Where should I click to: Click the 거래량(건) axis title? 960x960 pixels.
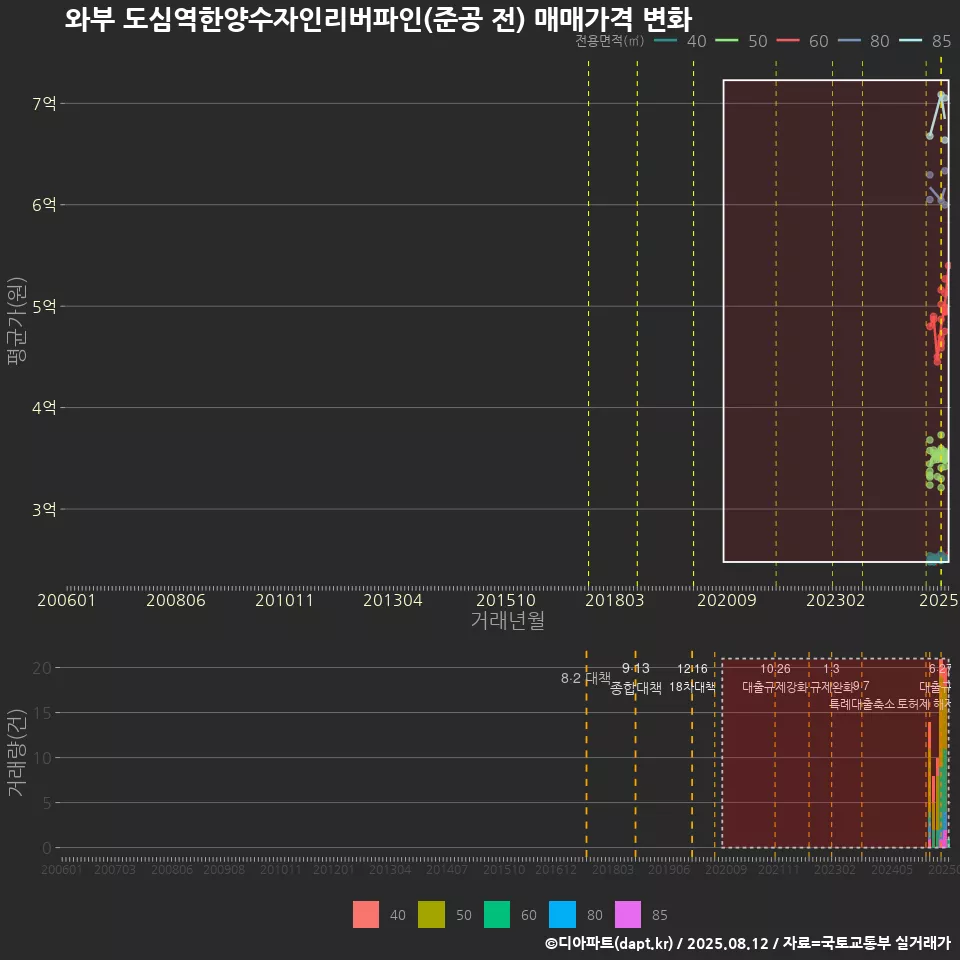[17, 753]
